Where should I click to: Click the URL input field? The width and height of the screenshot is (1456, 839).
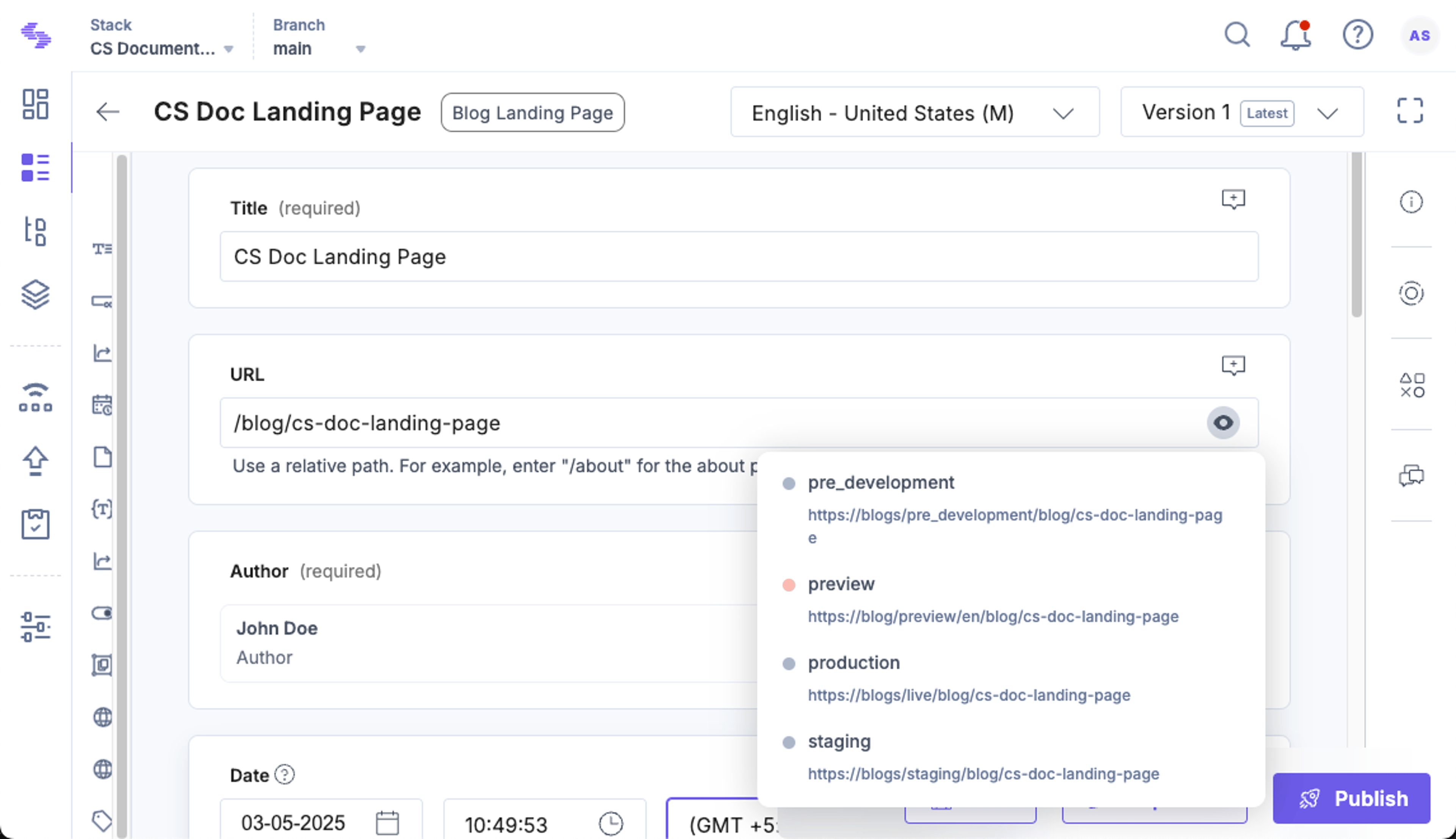pyautogui.click(x=739, y=423)
